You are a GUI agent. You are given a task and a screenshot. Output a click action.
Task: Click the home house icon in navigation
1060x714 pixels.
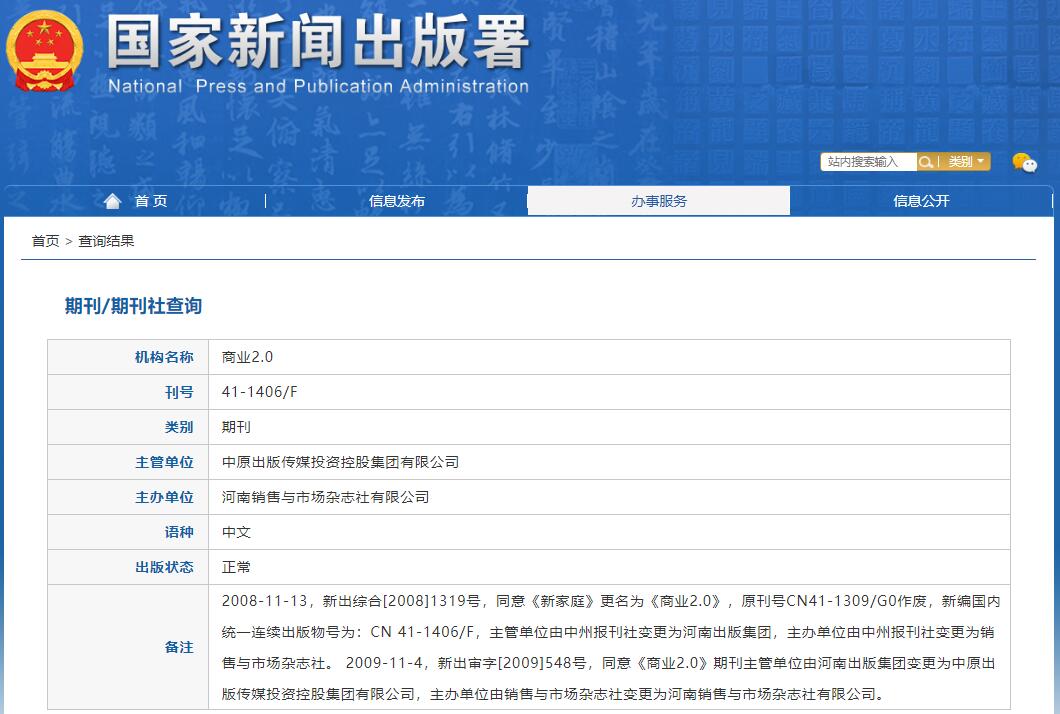[x=112, y=201]
